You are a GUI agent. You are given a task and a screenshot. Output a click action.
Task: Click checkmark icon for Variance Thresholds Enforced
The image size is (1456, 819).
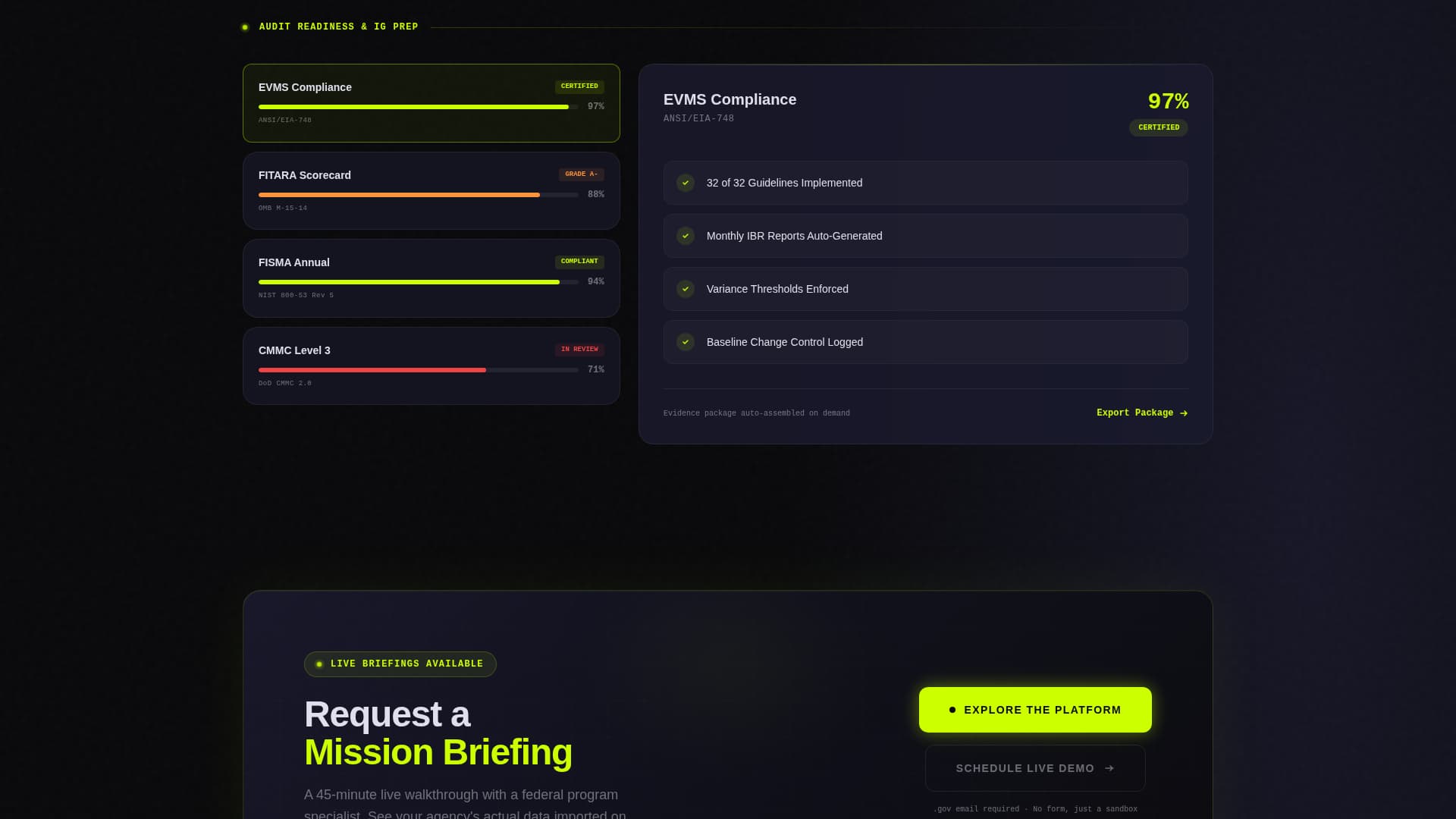pyautogui.click(x=686, y=289)
